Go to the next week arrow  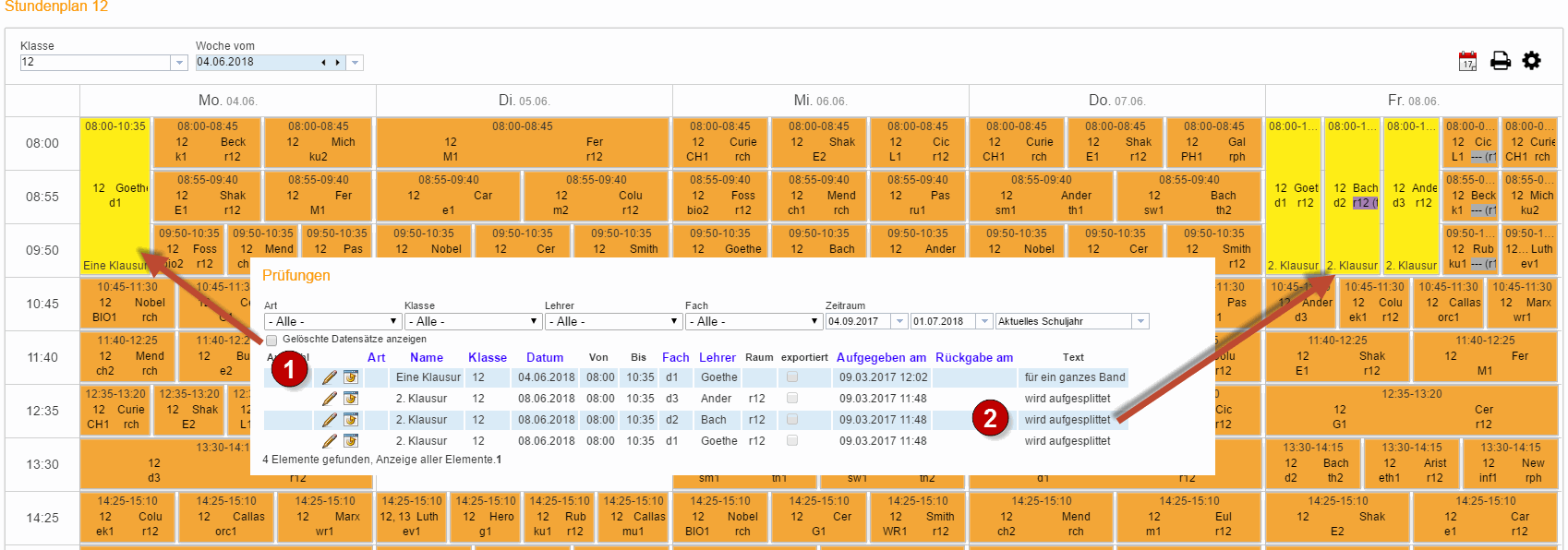click(x=337, y=63)
